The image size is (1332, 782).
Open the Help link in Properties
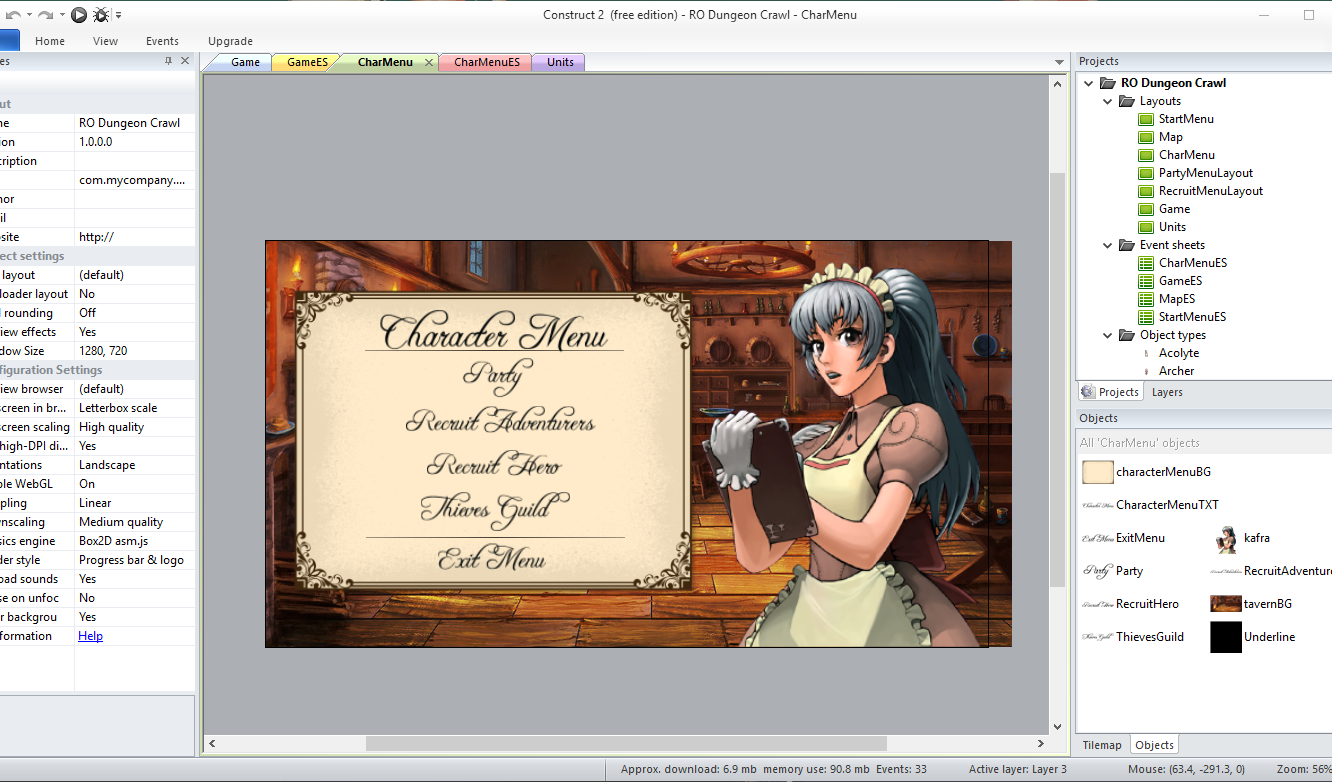[x=90, y=636]
